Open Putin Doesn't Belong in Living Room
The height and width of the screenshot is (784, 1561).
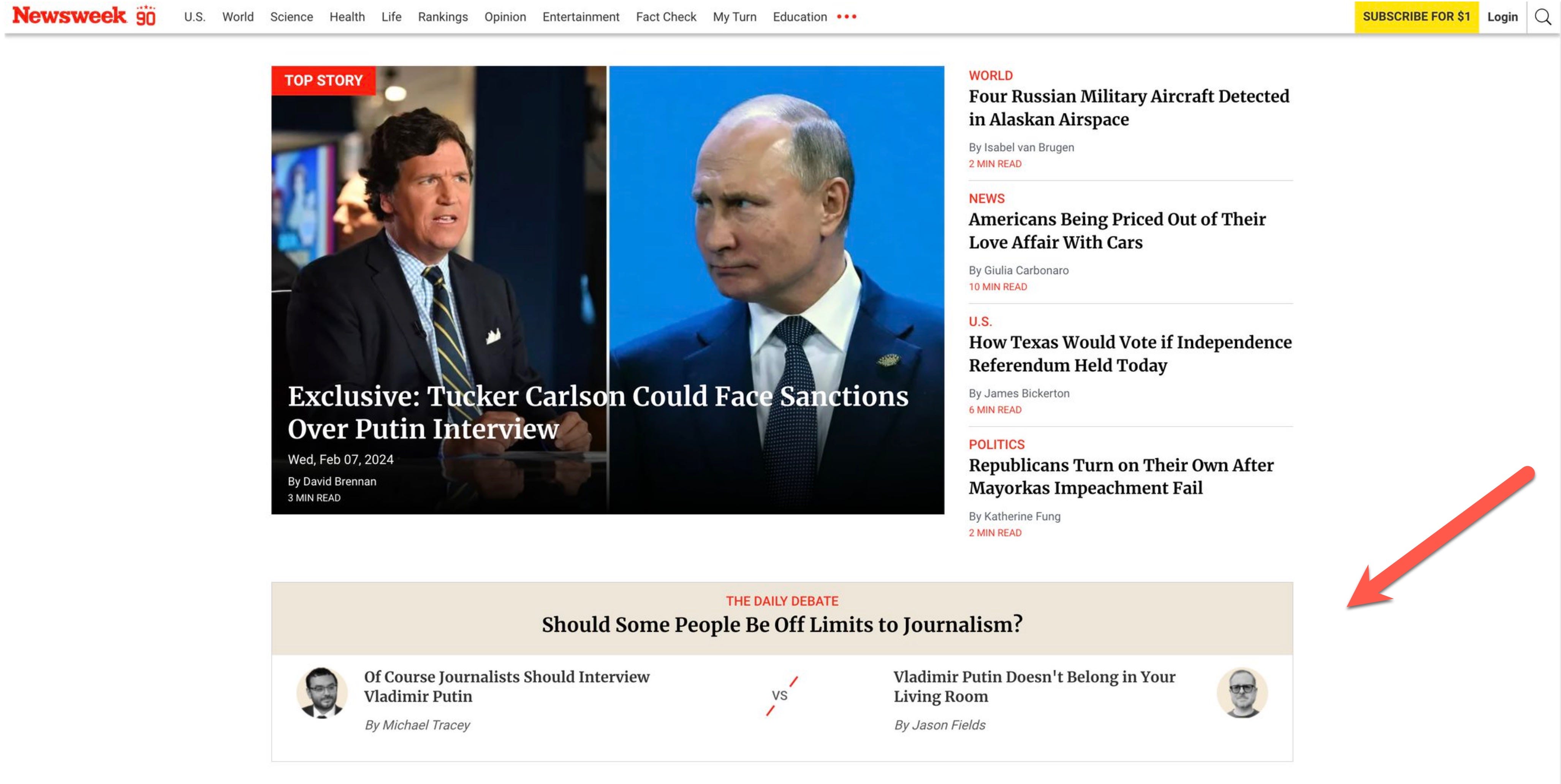1034,686
